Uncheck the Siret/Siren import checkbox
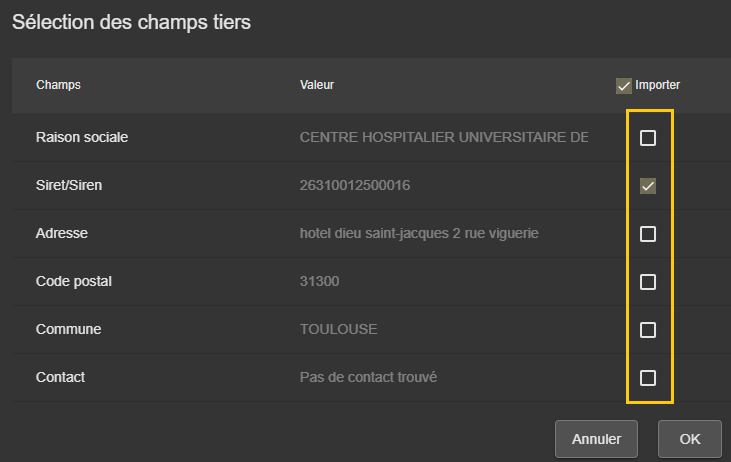The image size is (731, 462). pyautogui.click(x=648, y=186)
